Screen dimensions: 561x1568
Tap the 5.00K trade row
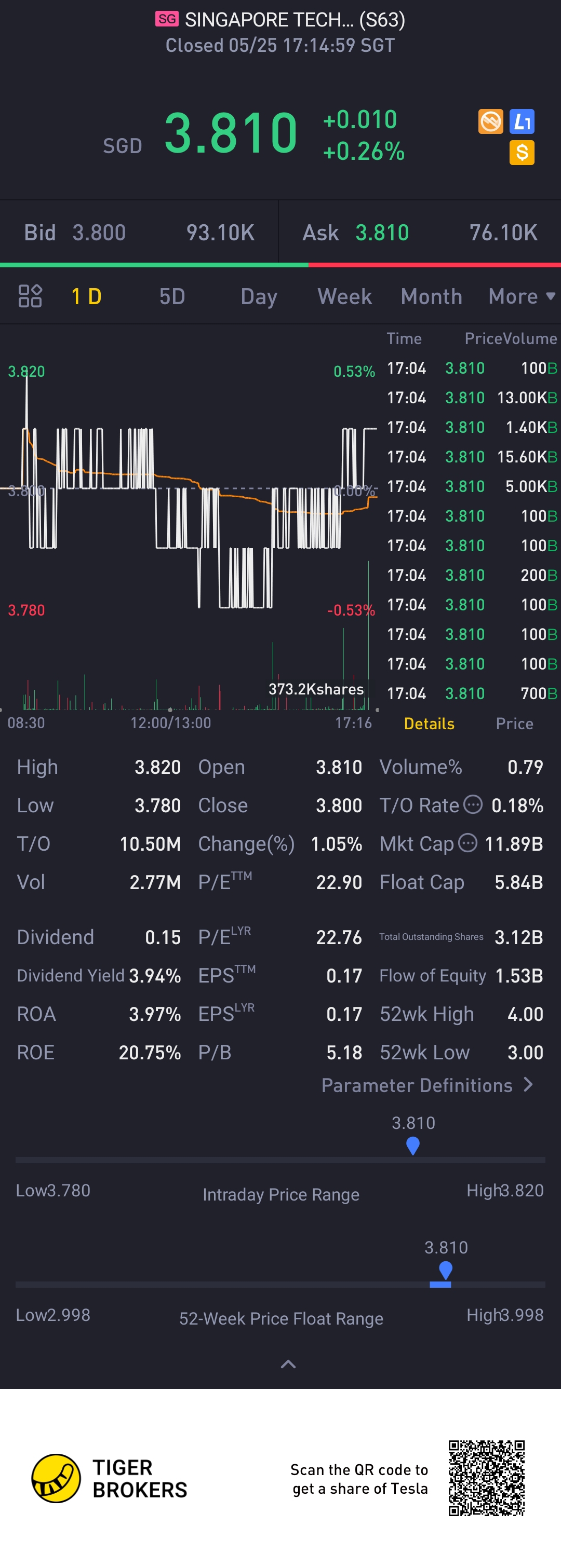coord(472,486)
